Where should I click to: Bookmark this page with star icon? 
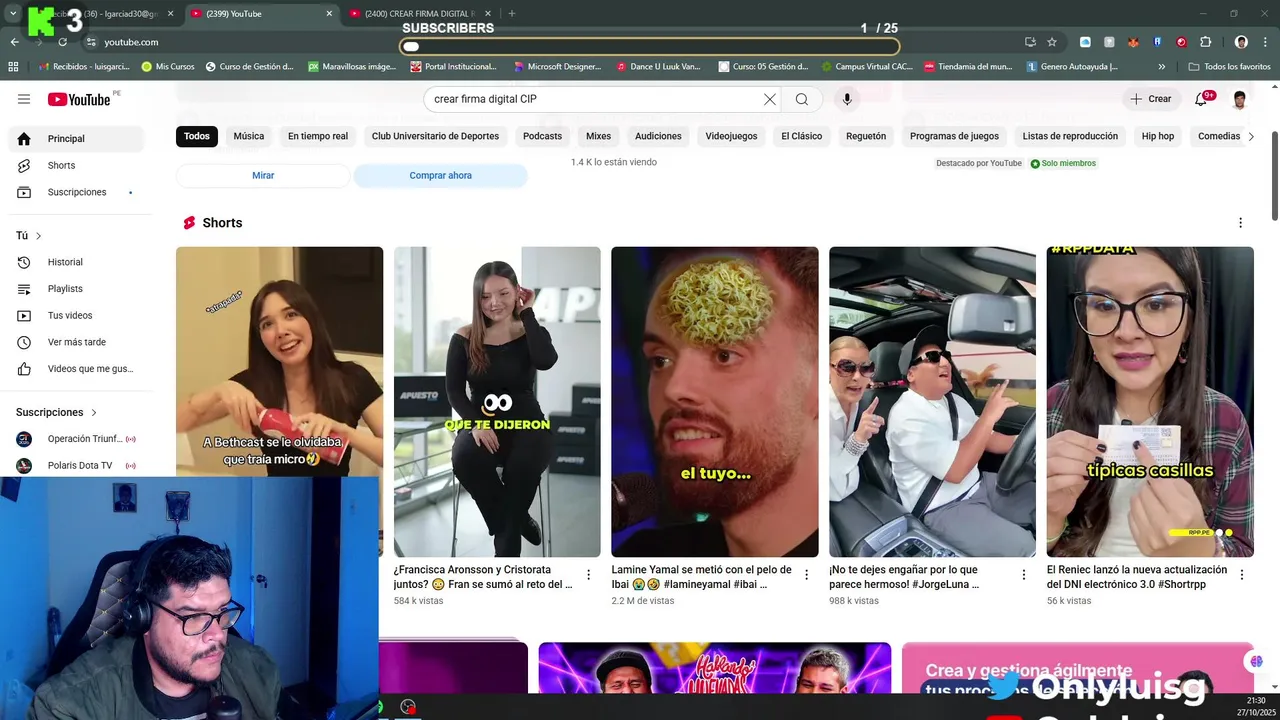pos(1052,42)
